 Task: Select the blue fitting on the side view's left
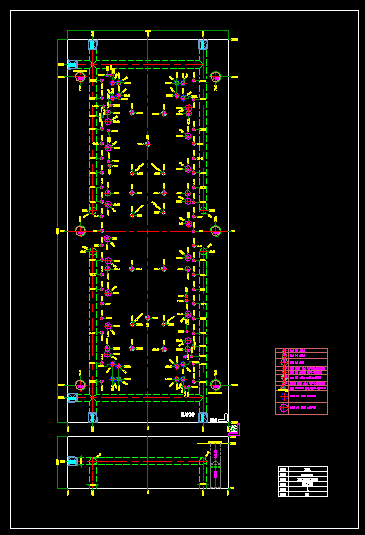[72, 461]
